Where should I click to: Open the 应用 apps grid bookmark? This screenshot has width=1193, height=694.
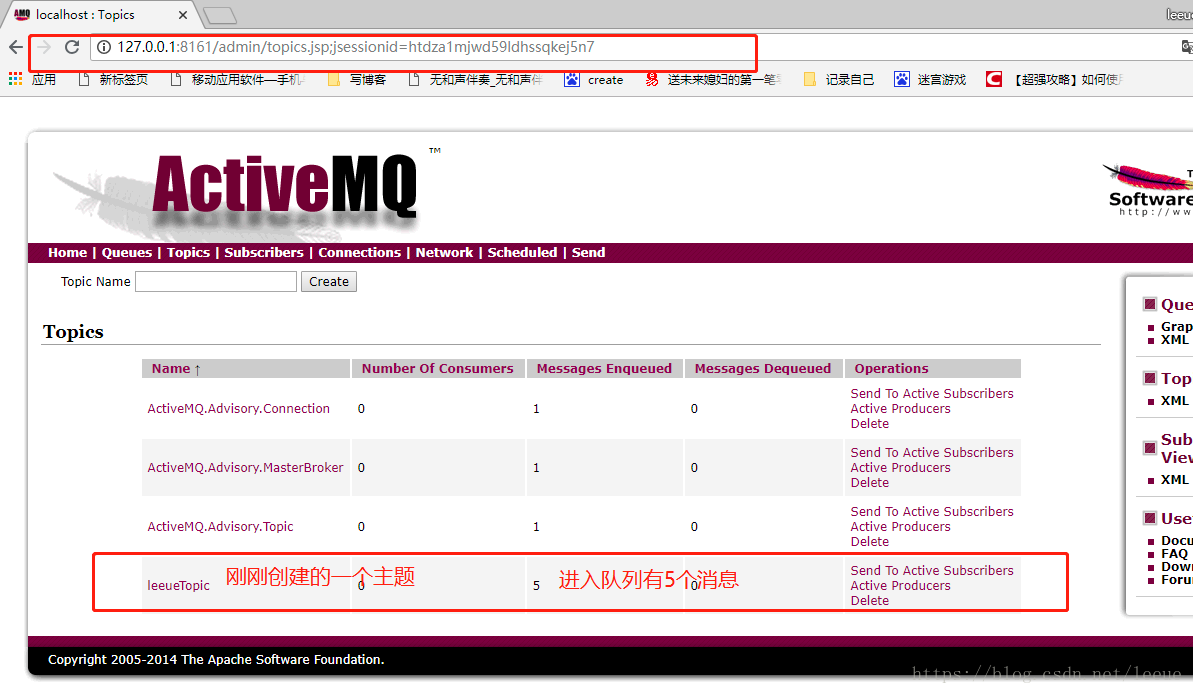pos(32,79)
